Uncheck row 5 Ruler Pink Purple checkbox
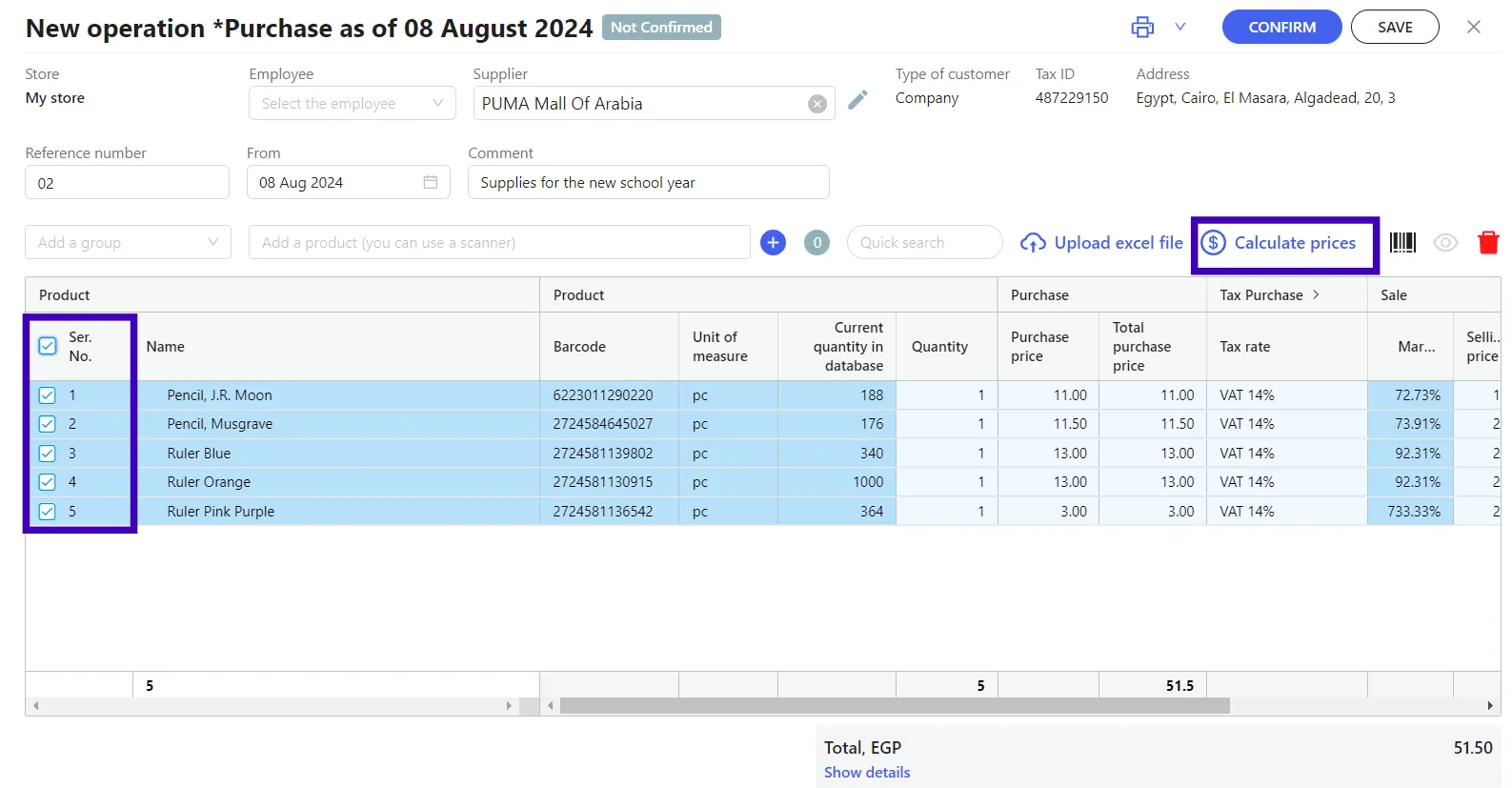Image resolution: width=1512 pixels, height=788 pixels. click(48, 512)
